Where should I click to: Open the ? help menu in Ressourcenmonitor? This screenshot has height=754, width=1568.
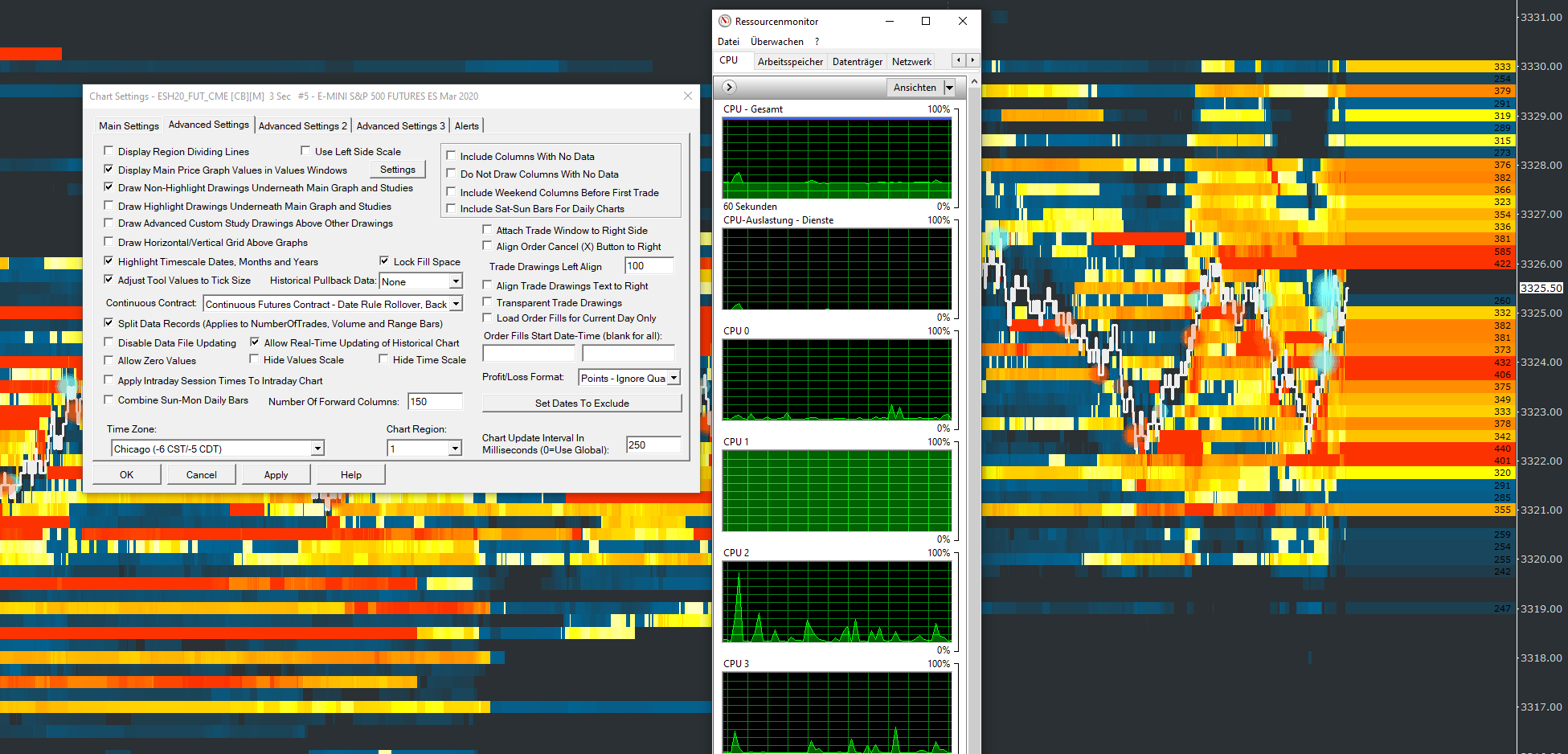(x=817, y=42)
